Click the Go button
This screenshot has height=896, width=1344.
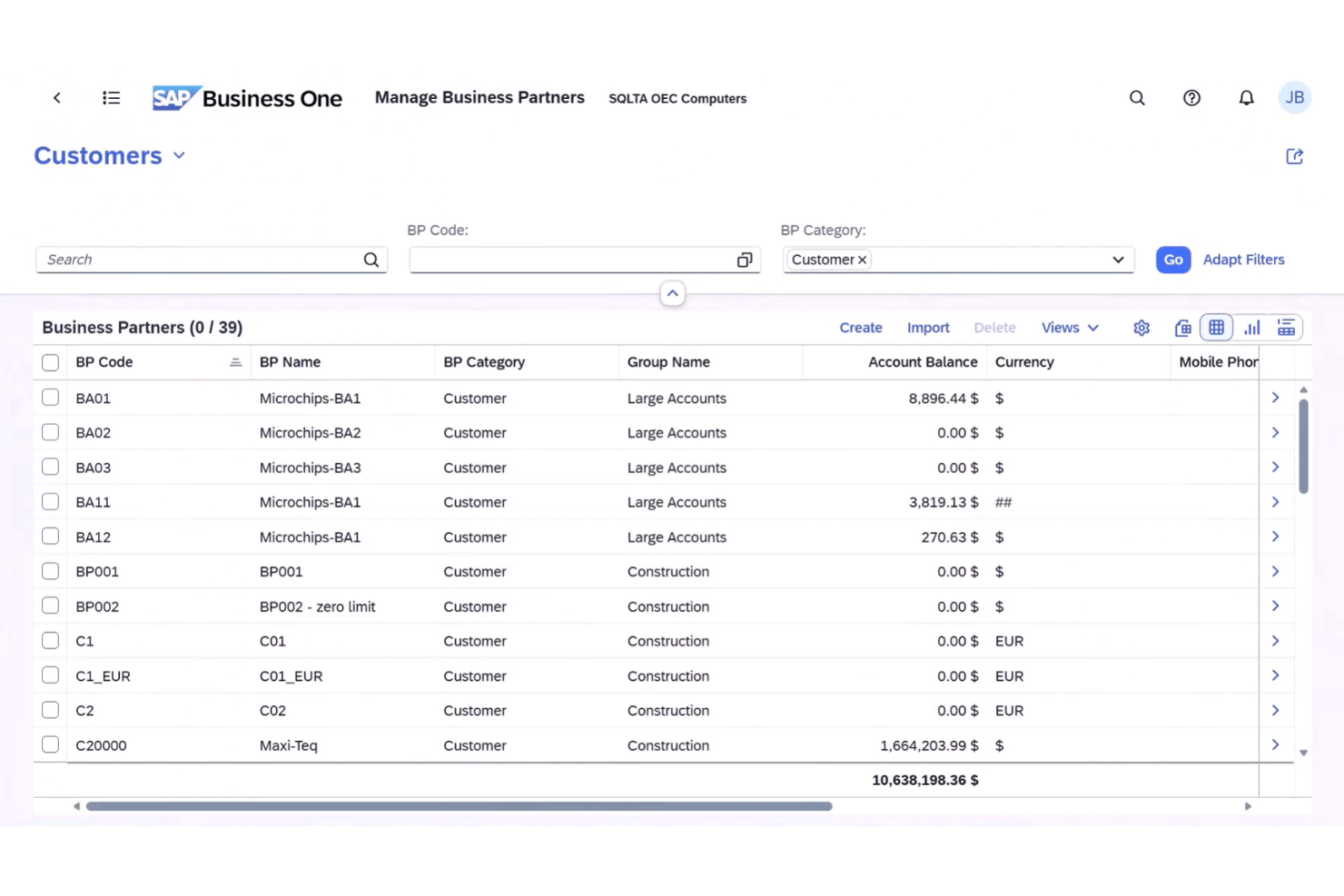click(x=1173, y=260)
